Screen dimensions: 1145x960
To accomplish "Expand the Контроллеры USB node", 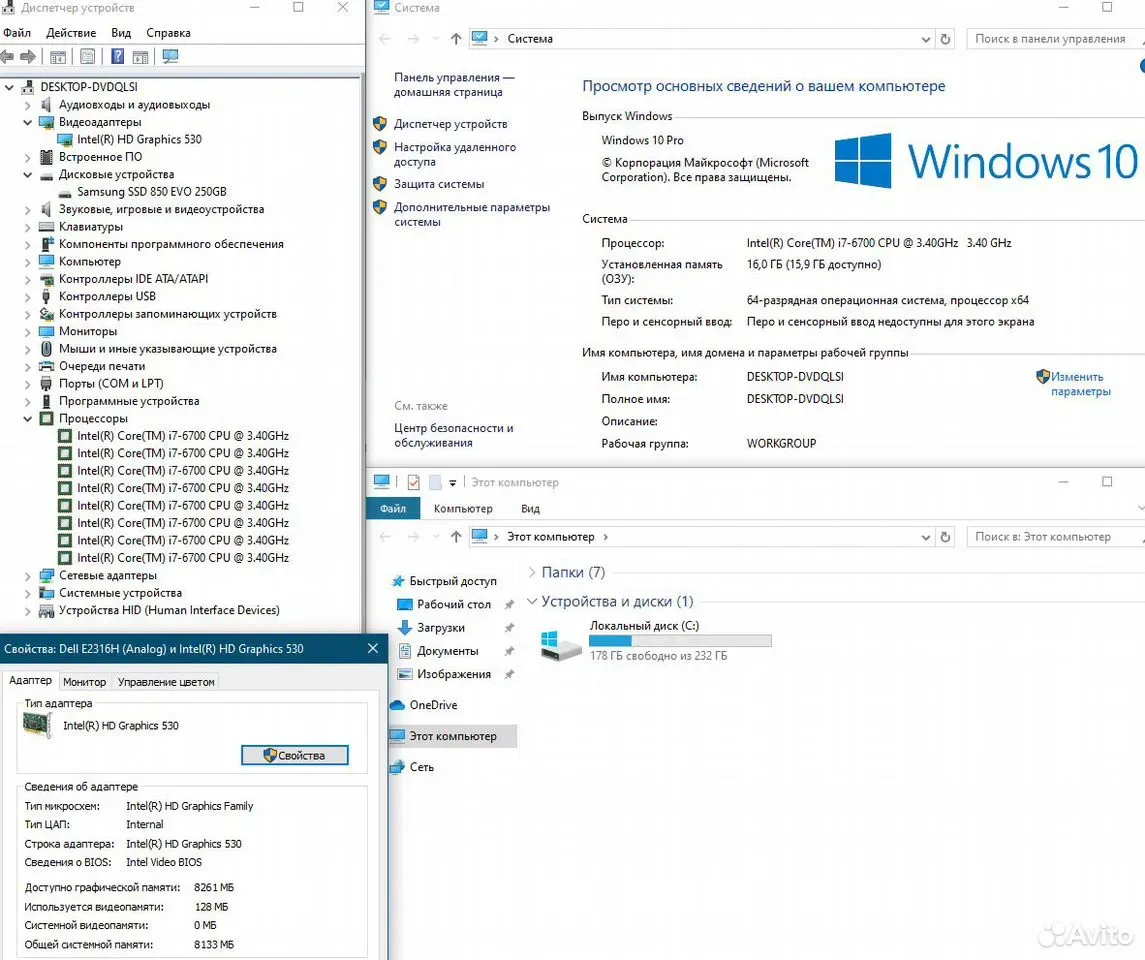I will 28,296.
